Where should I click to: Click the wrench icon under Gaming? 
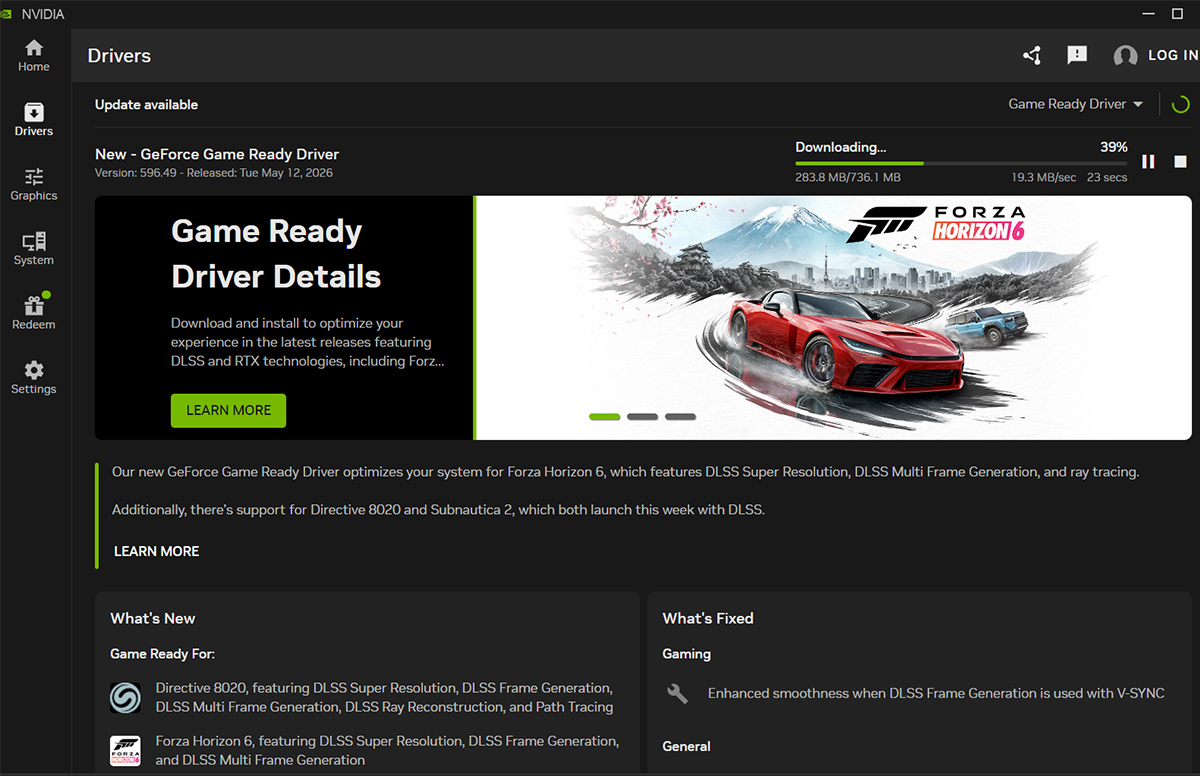pos(677,693)
